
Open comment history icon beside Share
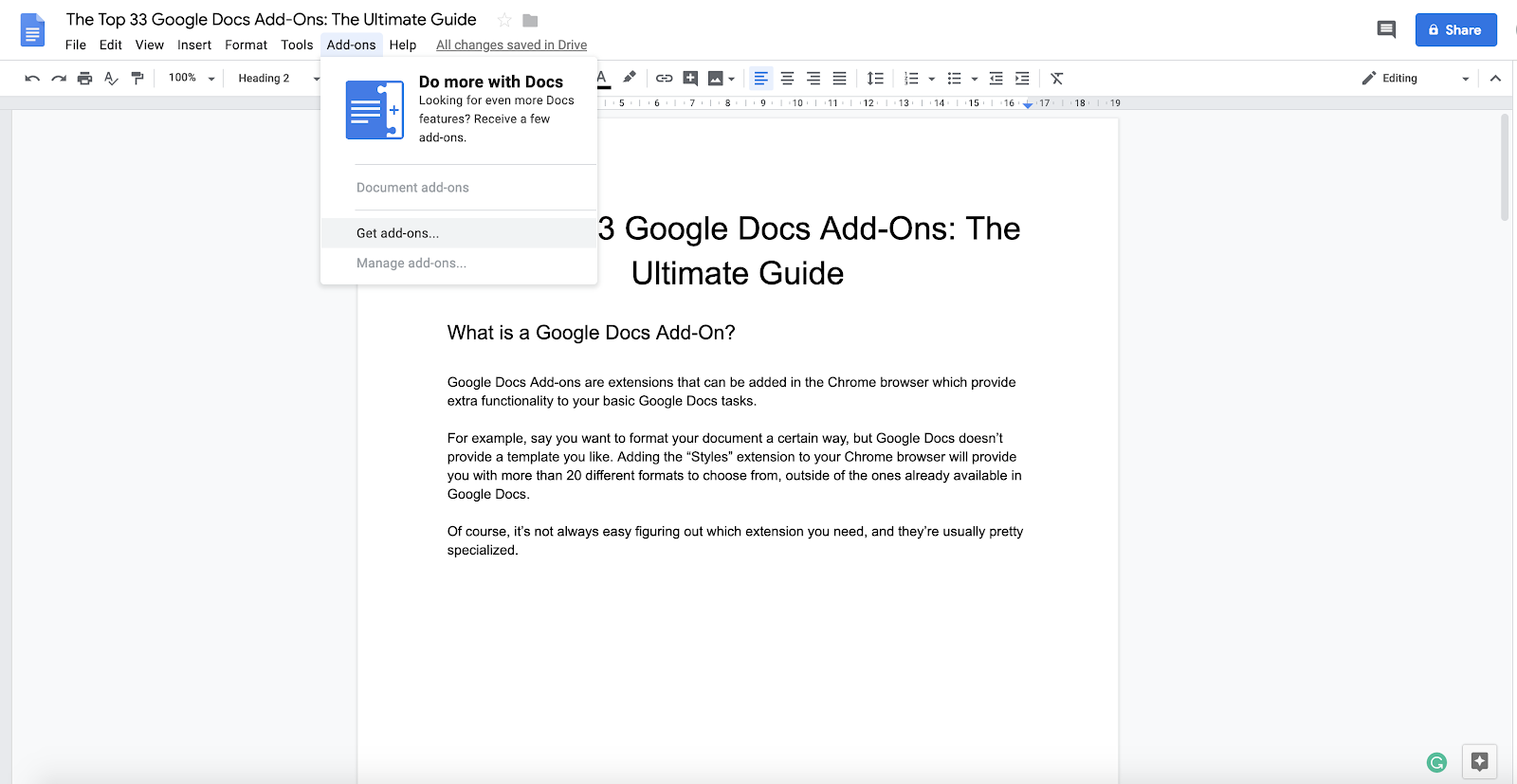click(1386, 29)
